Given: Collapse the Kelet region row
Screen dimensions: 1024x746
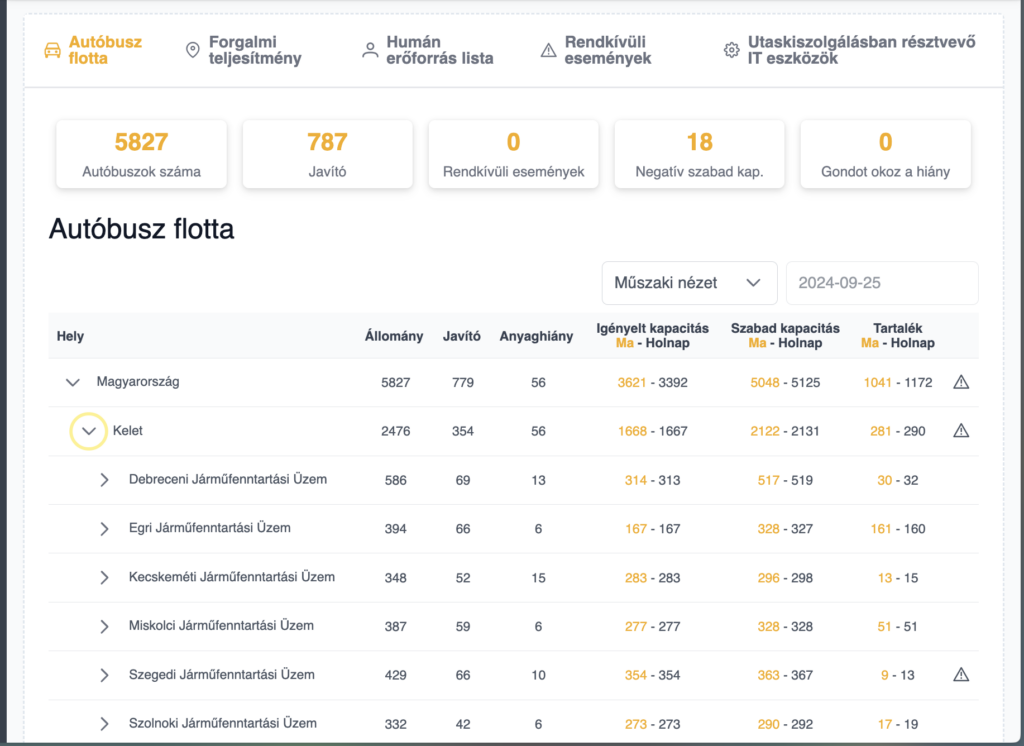Looking at the screenshot, I should click(89, 431).
